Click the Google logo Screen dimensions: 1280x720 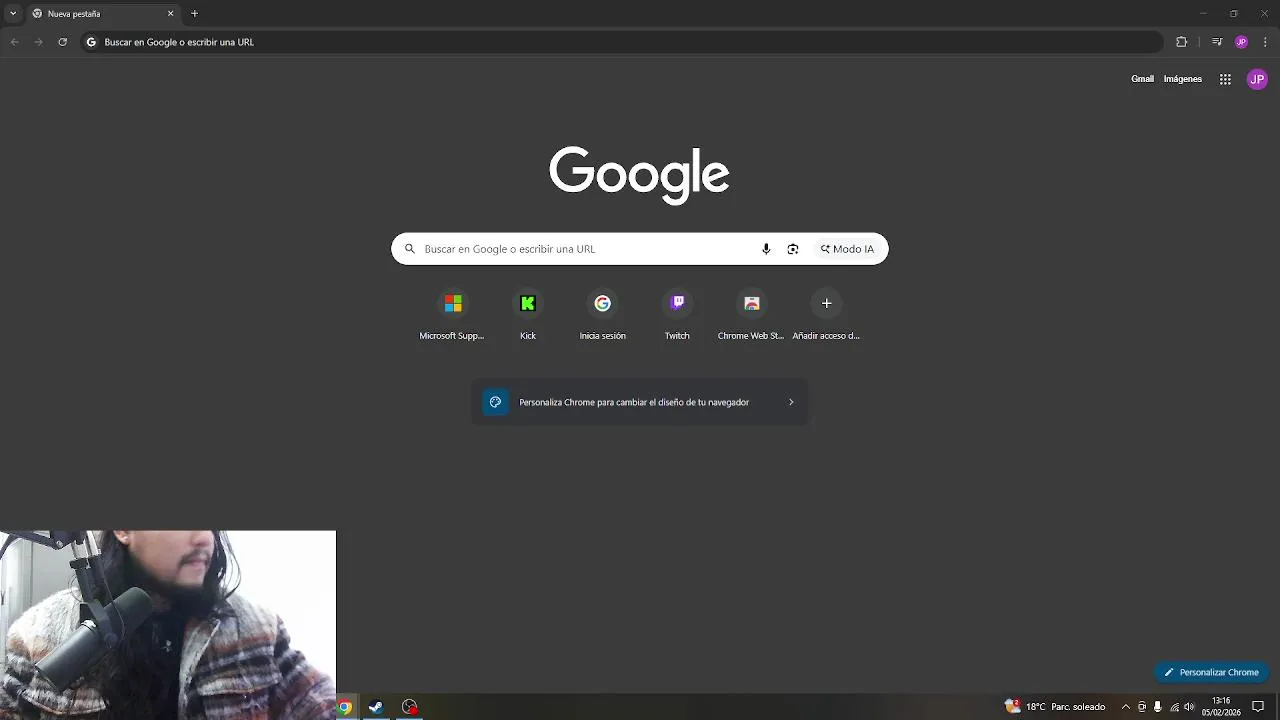[639, 175]
